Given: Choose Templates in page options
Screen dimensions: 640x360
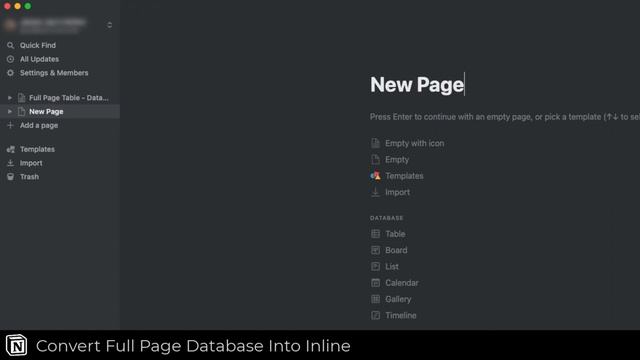Looking at the screenshot, I should [404, 176].
